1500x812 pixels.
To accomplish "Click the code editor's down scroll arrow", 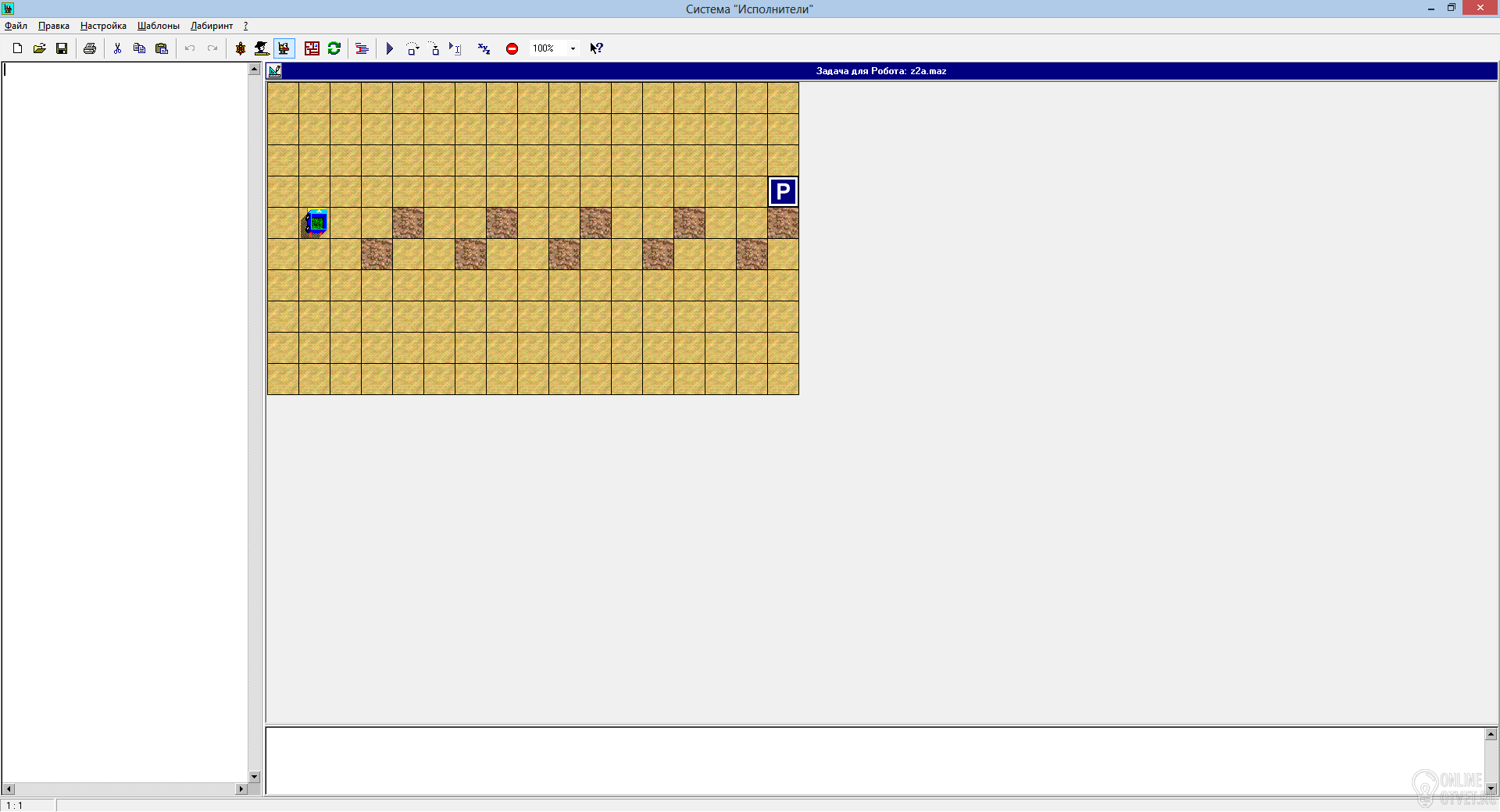I will [254, 777].
